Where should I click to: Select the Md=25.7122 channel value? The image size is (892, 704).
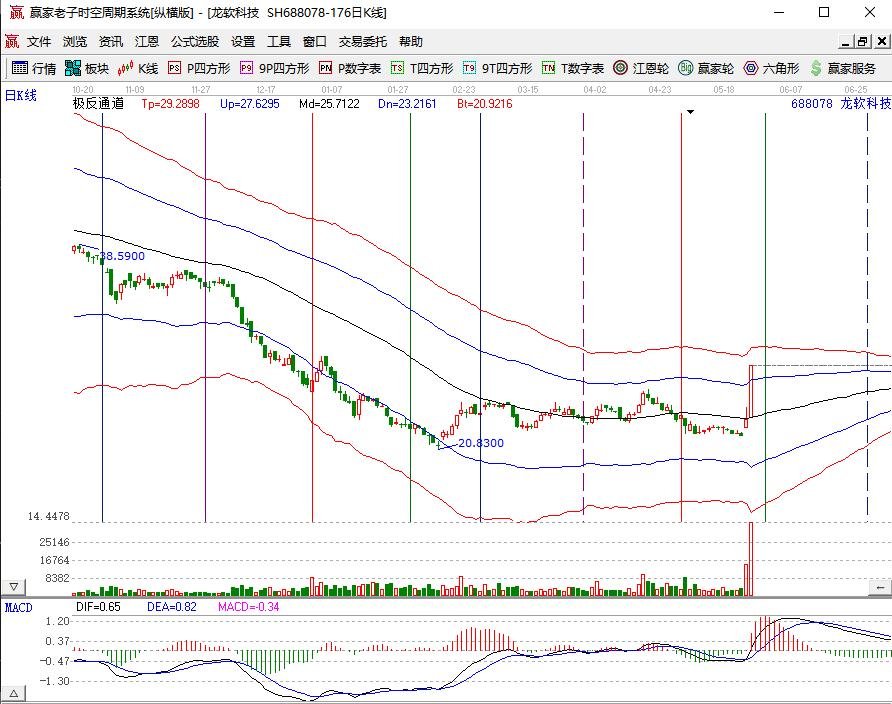329,103
